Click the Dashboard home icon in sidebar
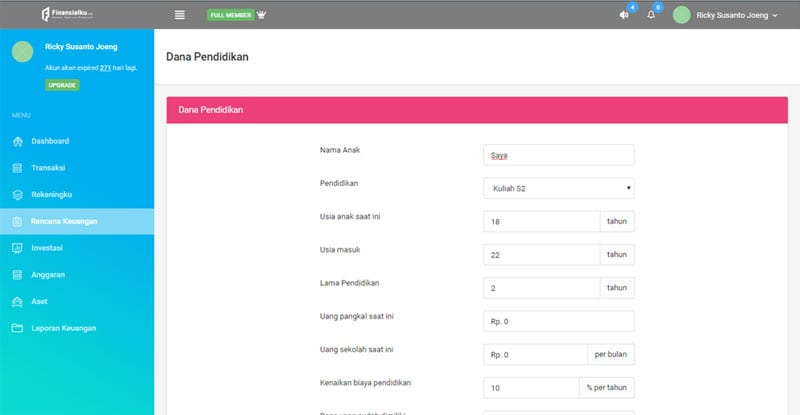The image size is (800, 415). (x=17, y=142)
